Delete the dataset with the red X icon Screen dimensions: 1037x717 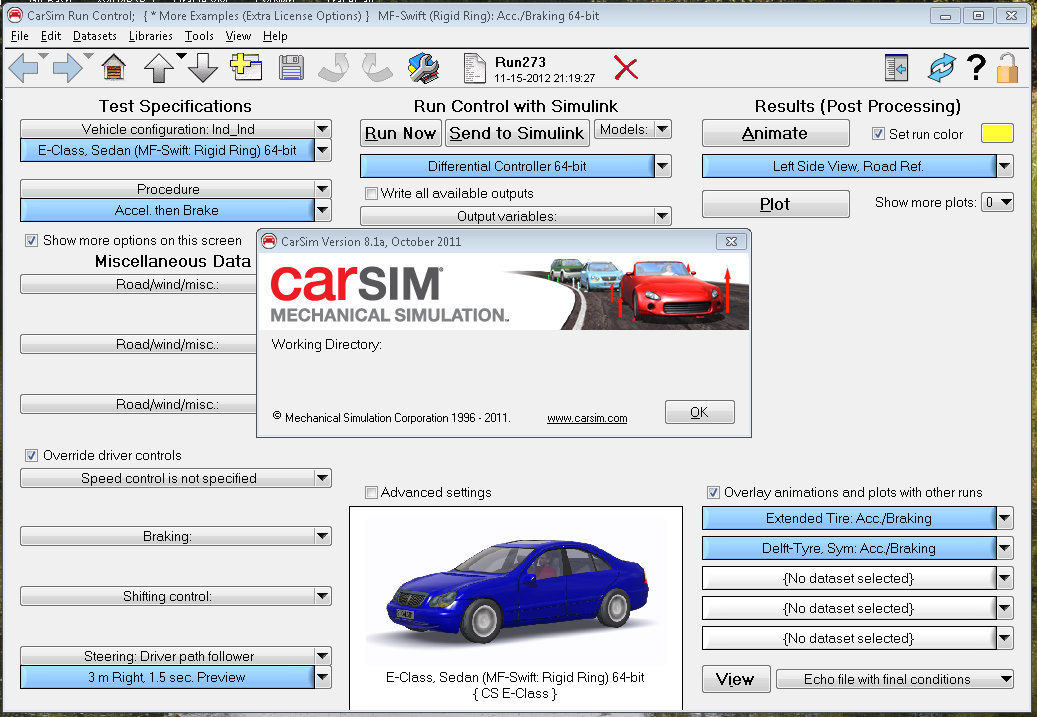[626, 68]
